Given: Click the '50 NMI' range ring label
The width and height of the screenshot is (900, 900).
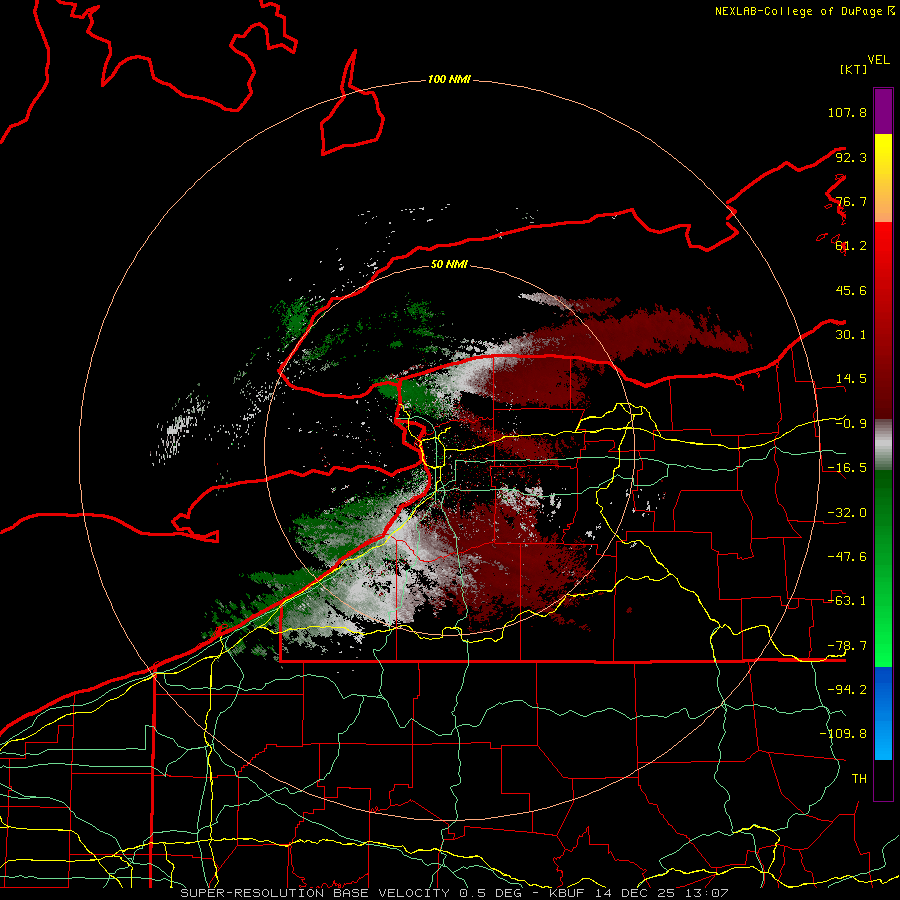Looking at the screenshot, I should (x=449, y=264).
